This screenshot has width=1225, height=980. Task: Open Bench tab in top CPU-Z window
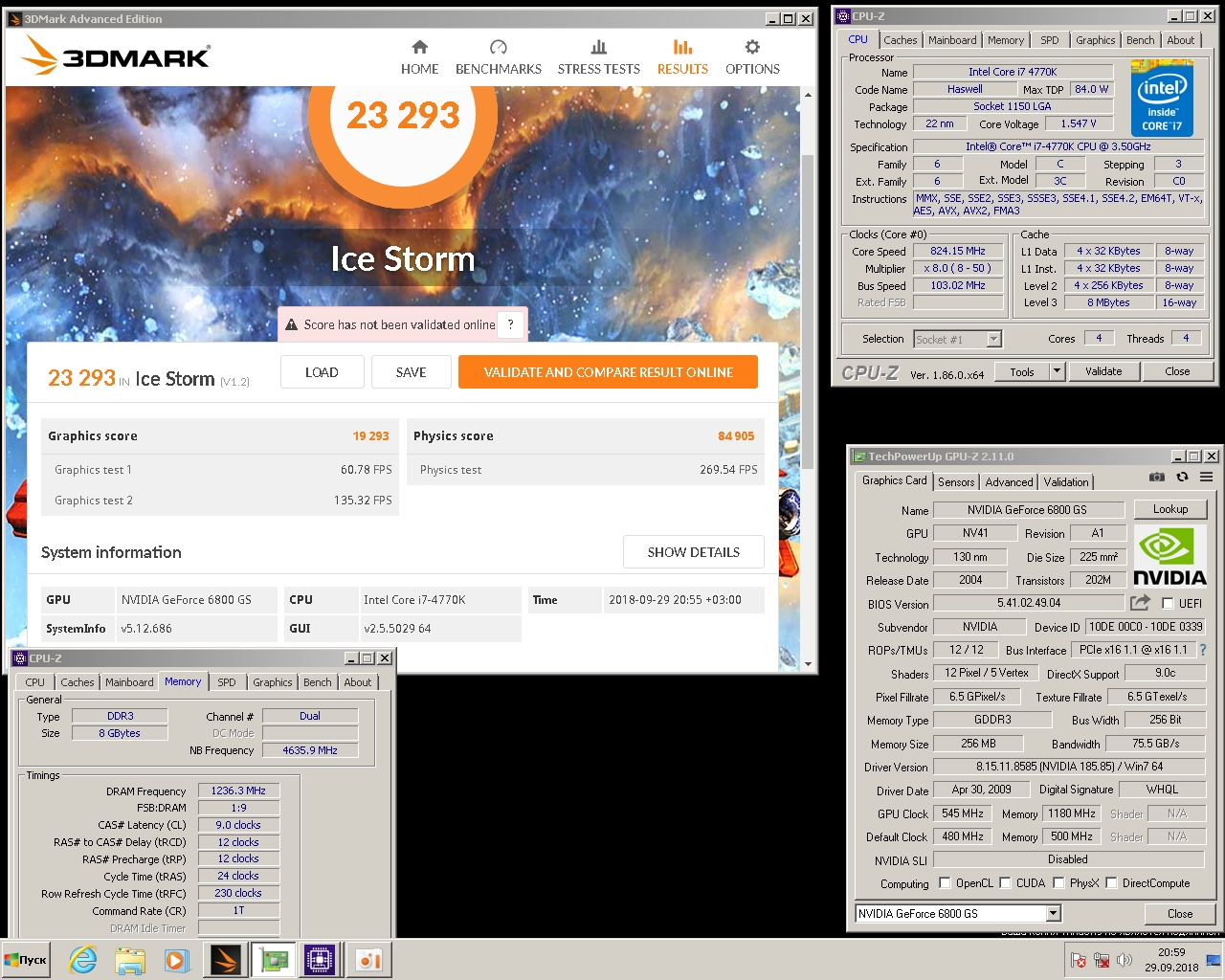pyautogui.click(x=1140, y=40)
